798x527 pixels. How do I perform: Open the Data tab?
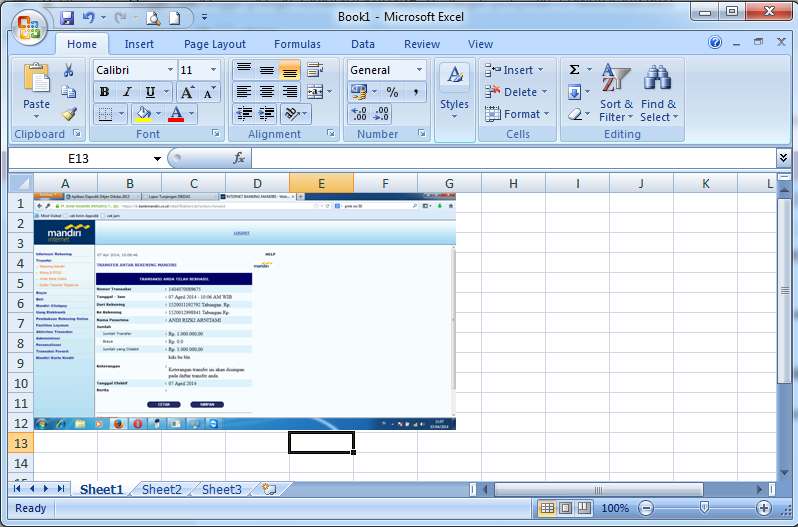pyautogui.click(x=363, y=44)
